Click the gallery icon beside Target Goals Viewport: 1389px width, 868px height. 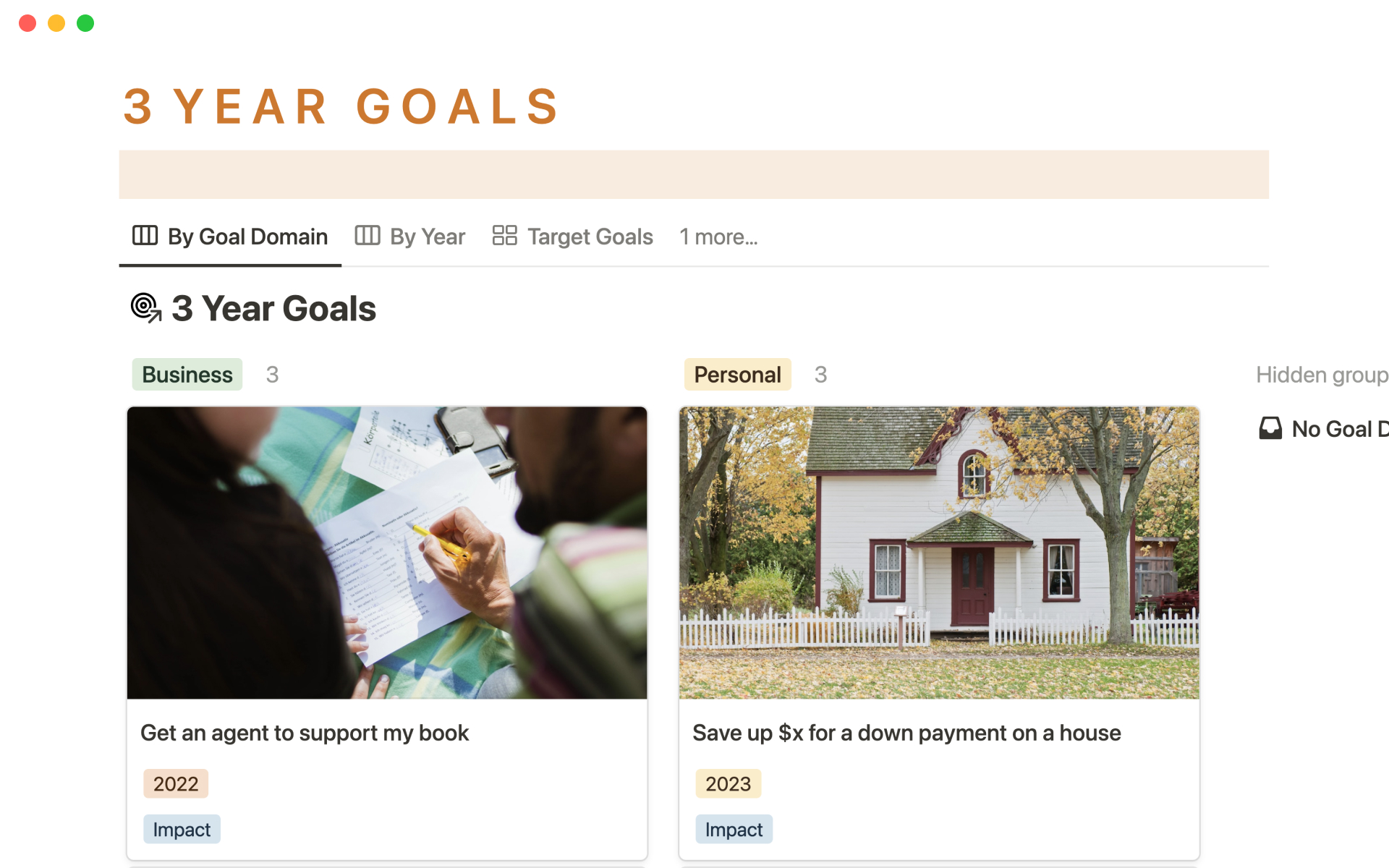tap(504, 236)
